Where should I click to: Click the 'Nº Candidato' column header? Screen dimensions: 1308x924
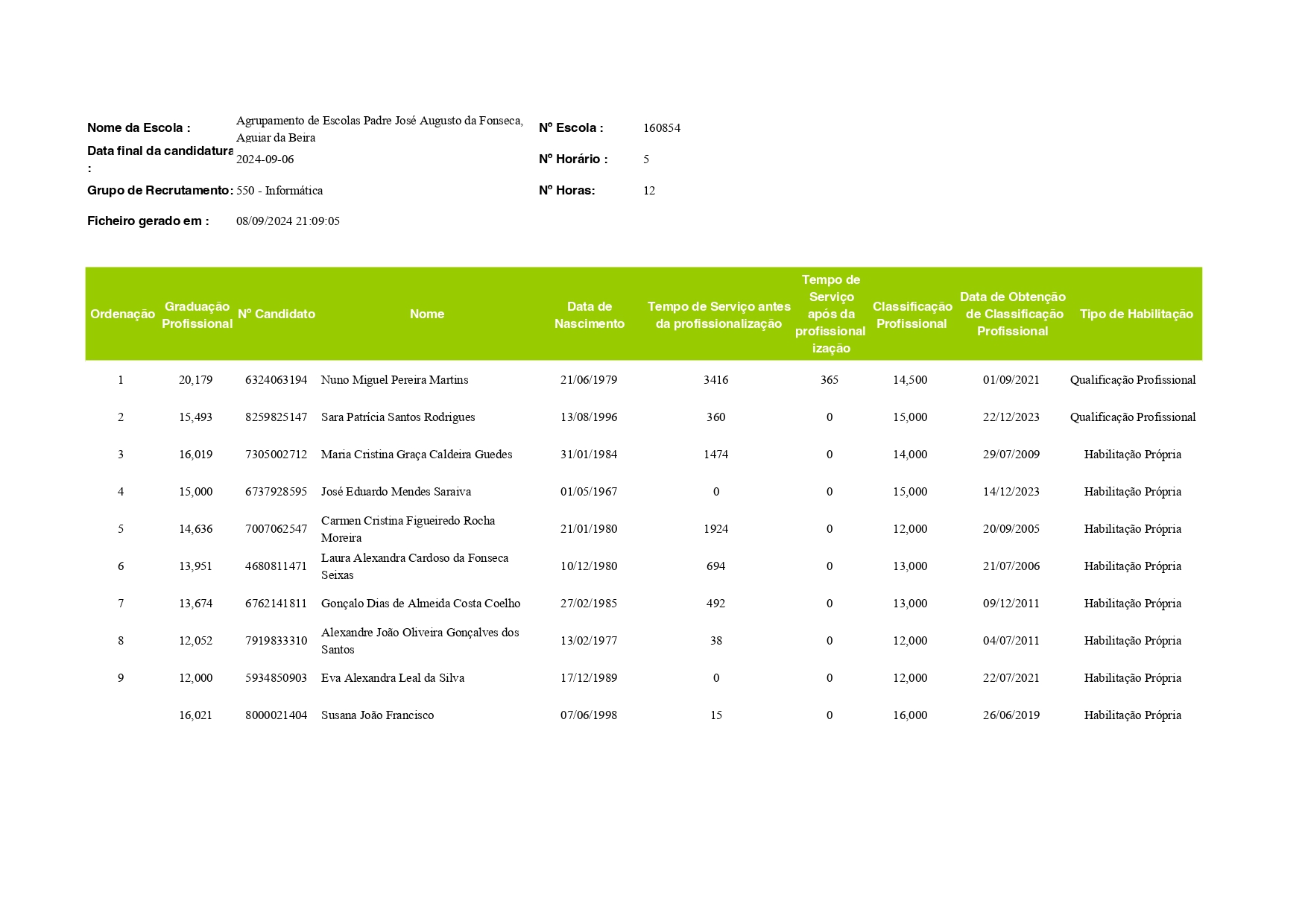click(x=277, y=314)
